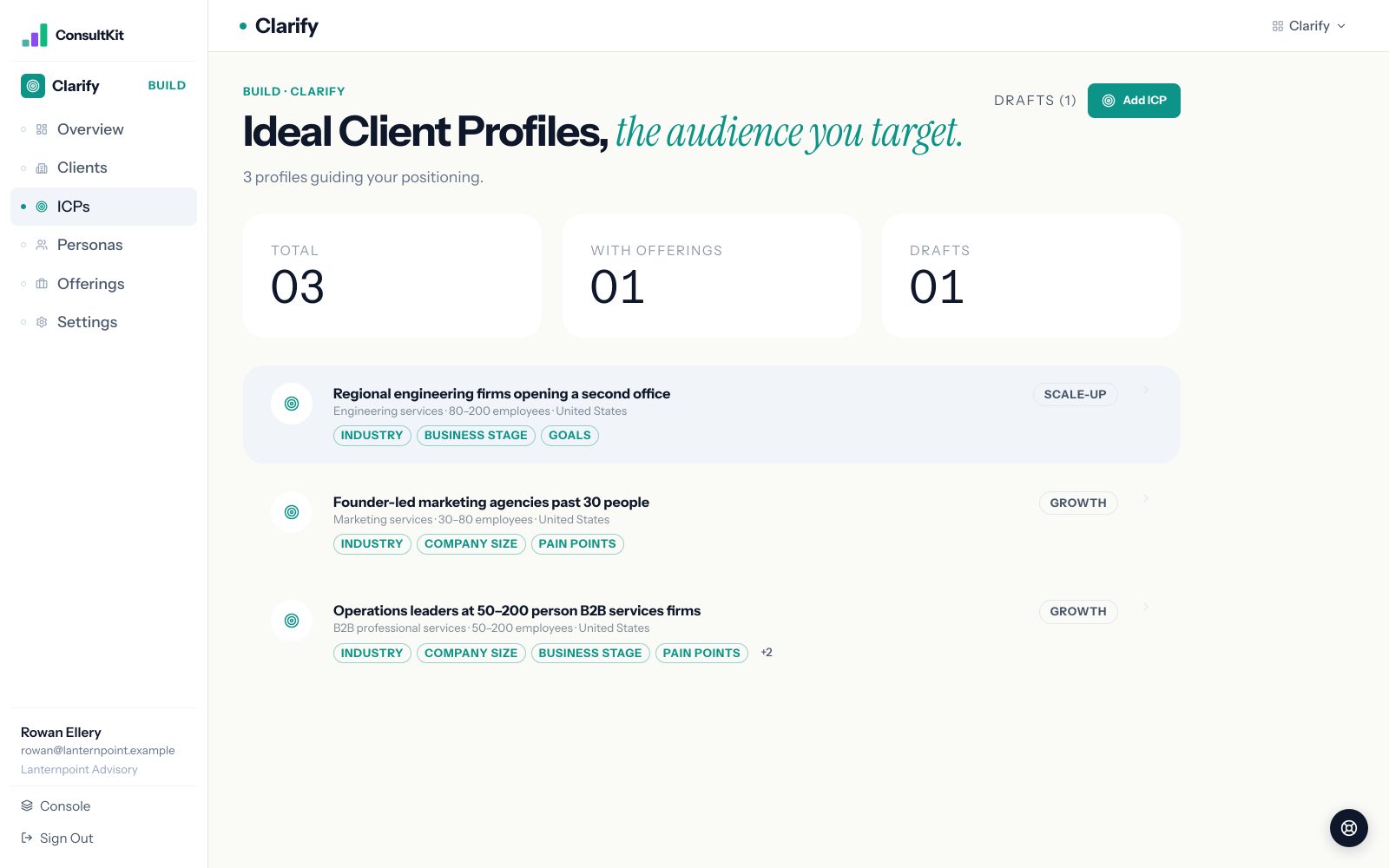Click the WITH OFFERINGS 01 stat card
This screenshot has width=1389, height=868.
(x=712, y=276)
